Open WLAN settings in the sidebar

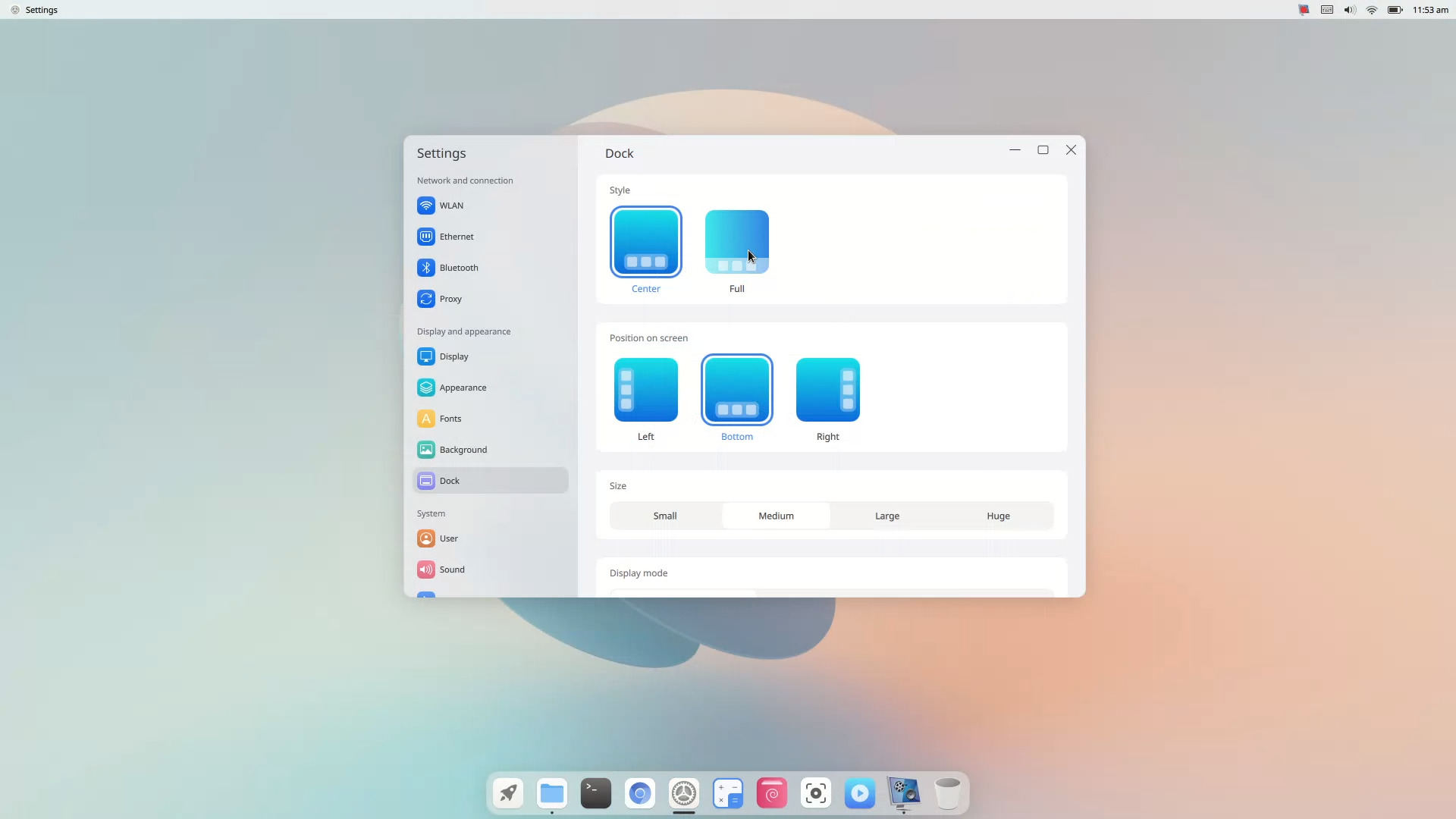pos(450,205)
